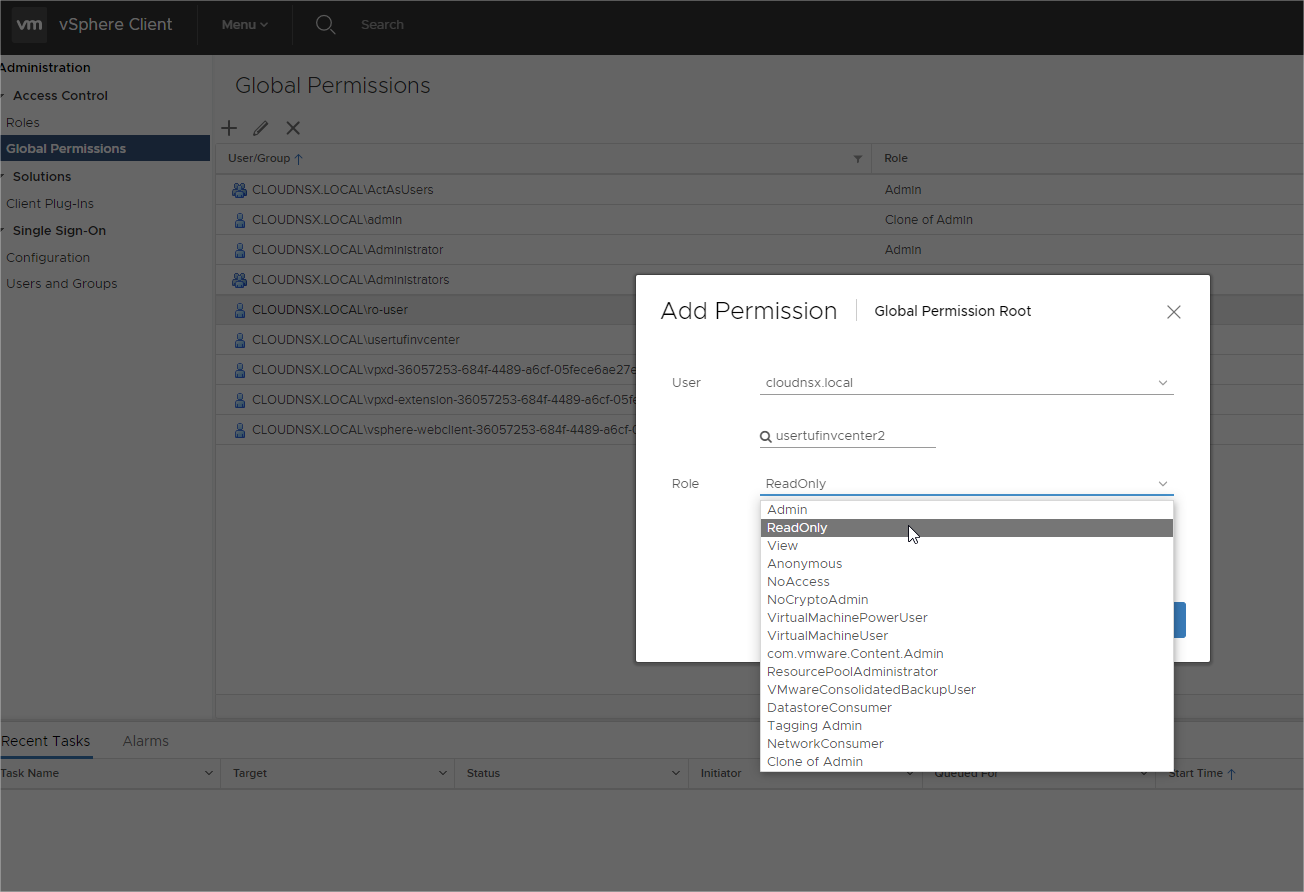Click the user icon next to Administrator row
This screenshot has height=892, width=1304.
click(x=239, y=250)
